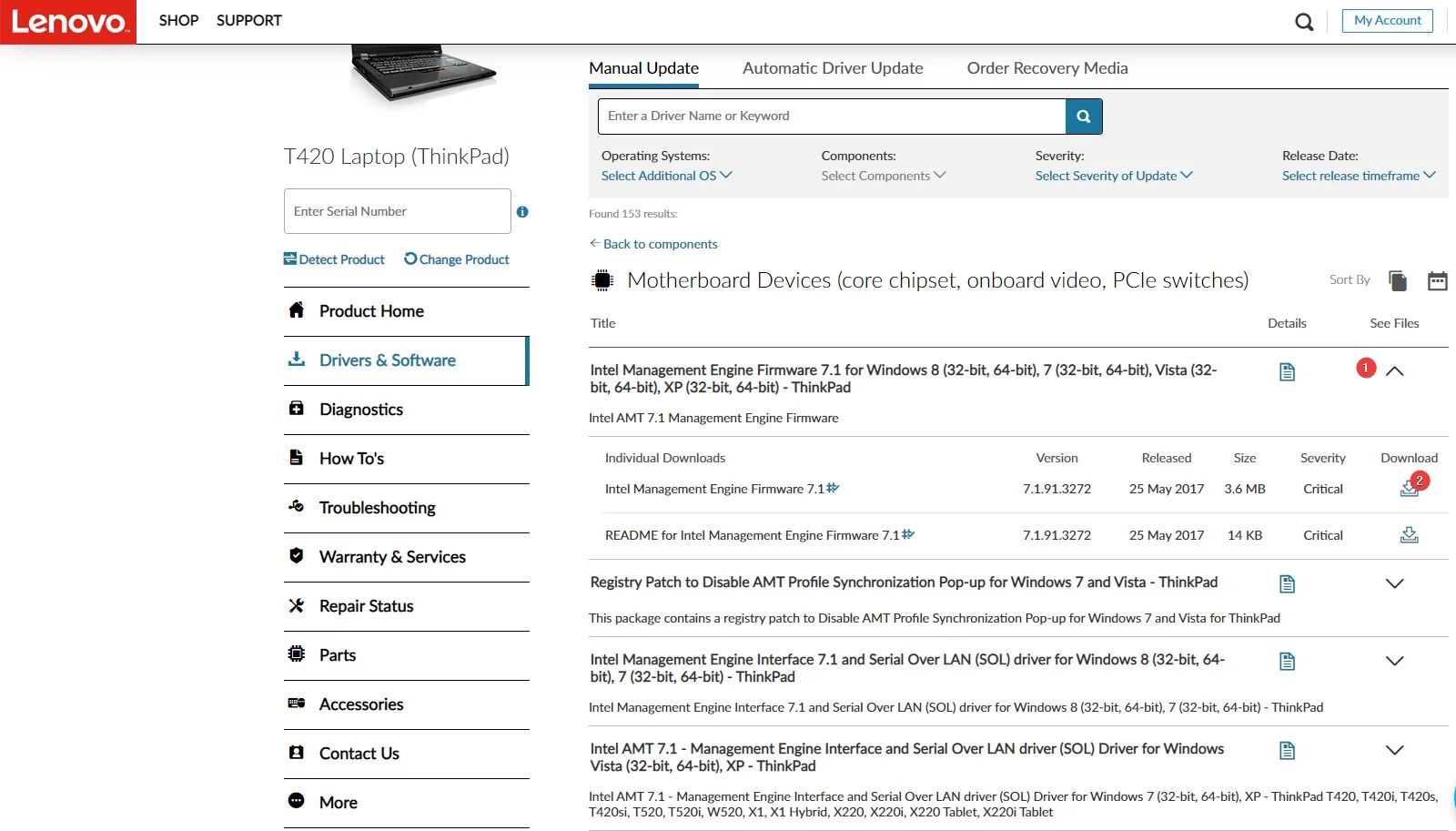This screenshot has width=1456, height=831.
Task: Click the Product Home house icon
Action: pyautogui.click(x=297, y=310)
